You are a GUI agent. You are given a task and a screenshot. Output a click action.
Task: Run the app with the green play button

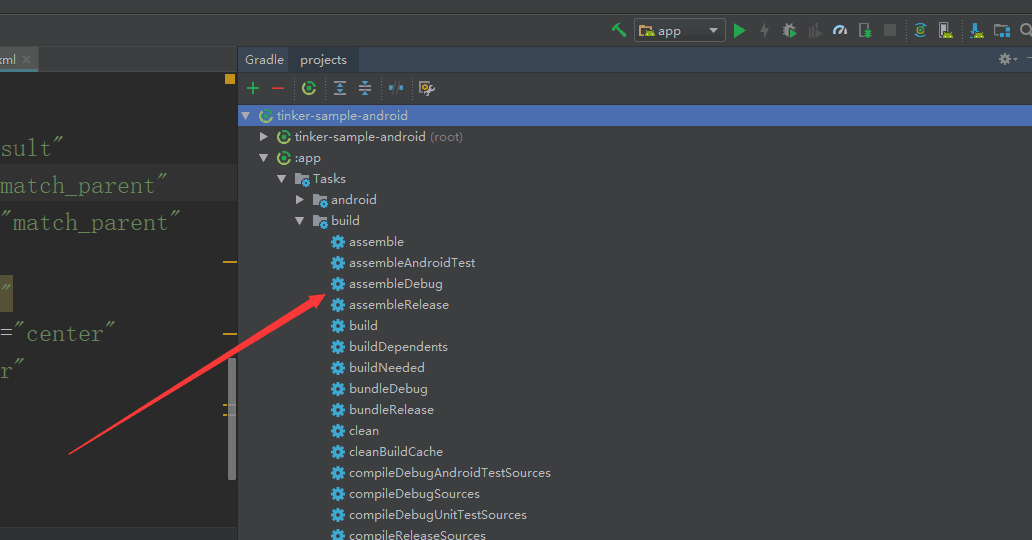(x=739, y=30)
